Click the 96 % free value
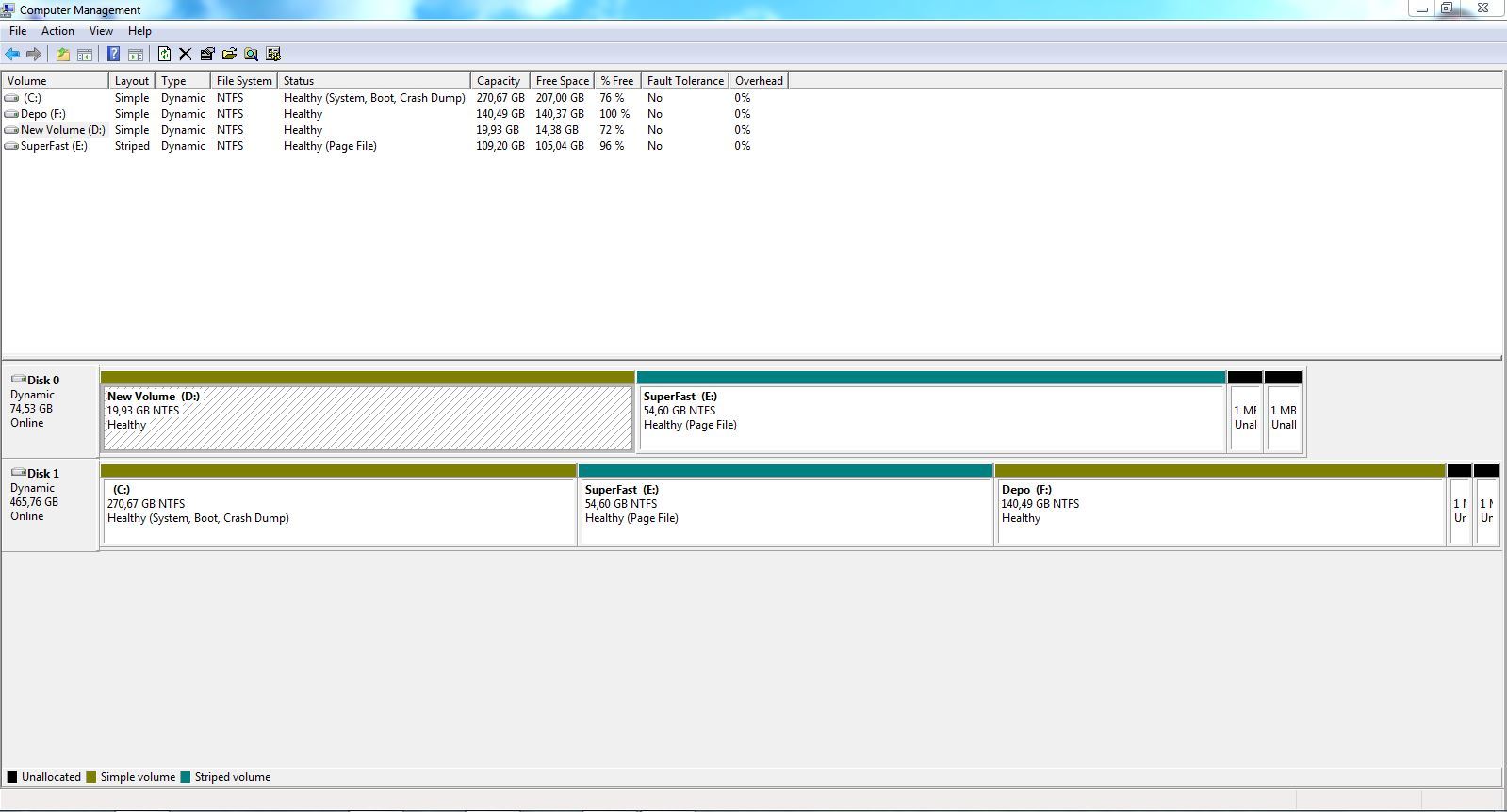1507x812 pixels. 612,146
